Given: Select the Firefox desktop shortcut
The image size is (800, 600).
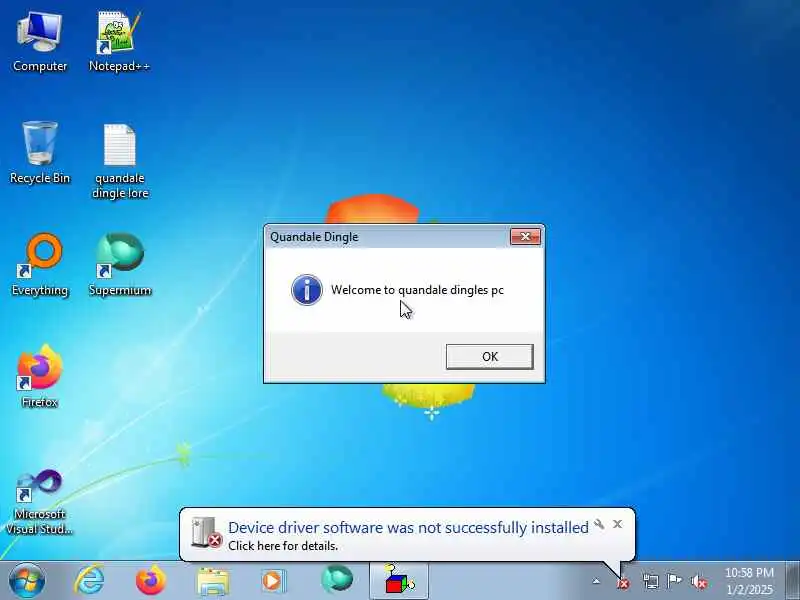Looking at the screenshot, I should click(x=40, y=377).
